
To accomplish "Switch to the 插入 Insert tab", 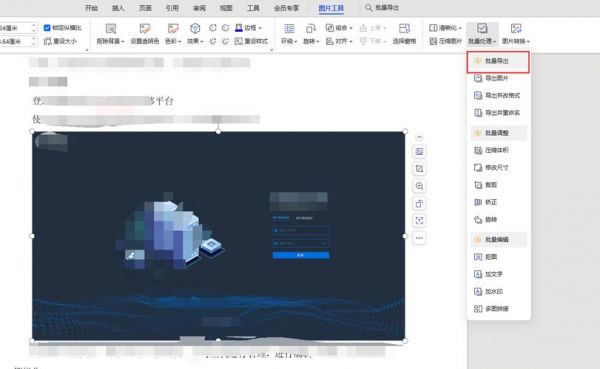I will (118, 8).
